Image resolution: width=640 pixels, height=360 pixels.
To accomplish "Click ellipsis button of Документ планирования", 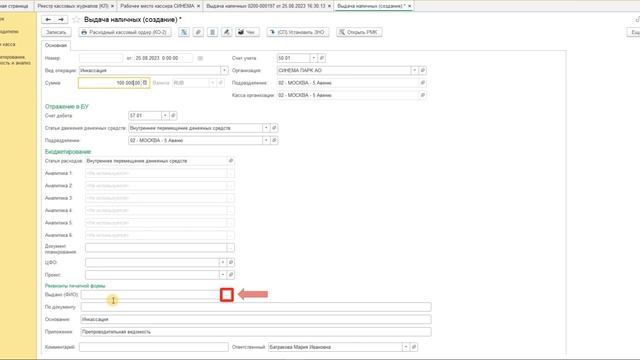I will pos(231,248).
